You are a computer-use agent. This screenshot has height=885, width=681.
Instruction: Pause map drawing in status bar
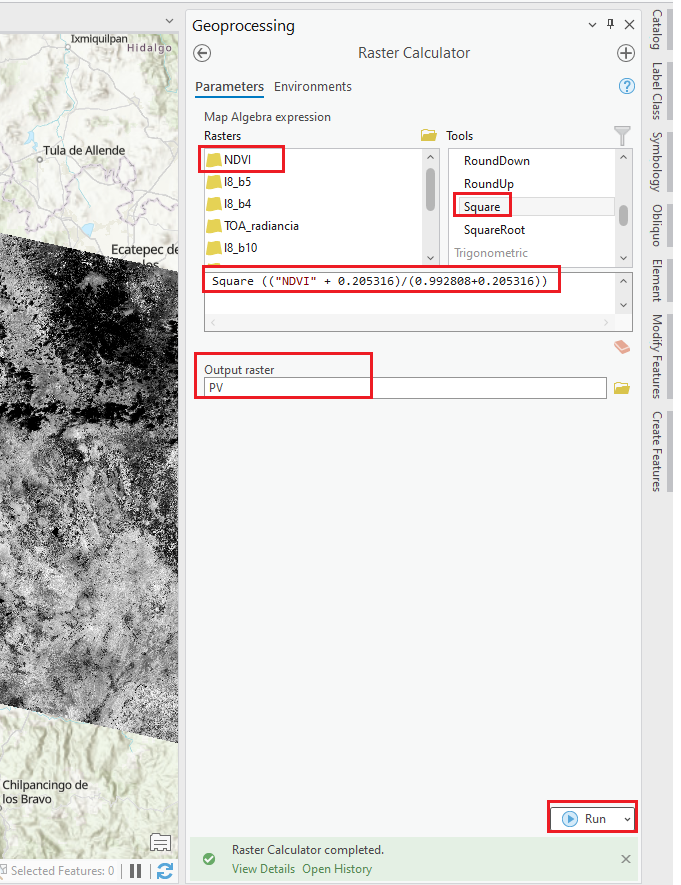click(x=136, y=871)
